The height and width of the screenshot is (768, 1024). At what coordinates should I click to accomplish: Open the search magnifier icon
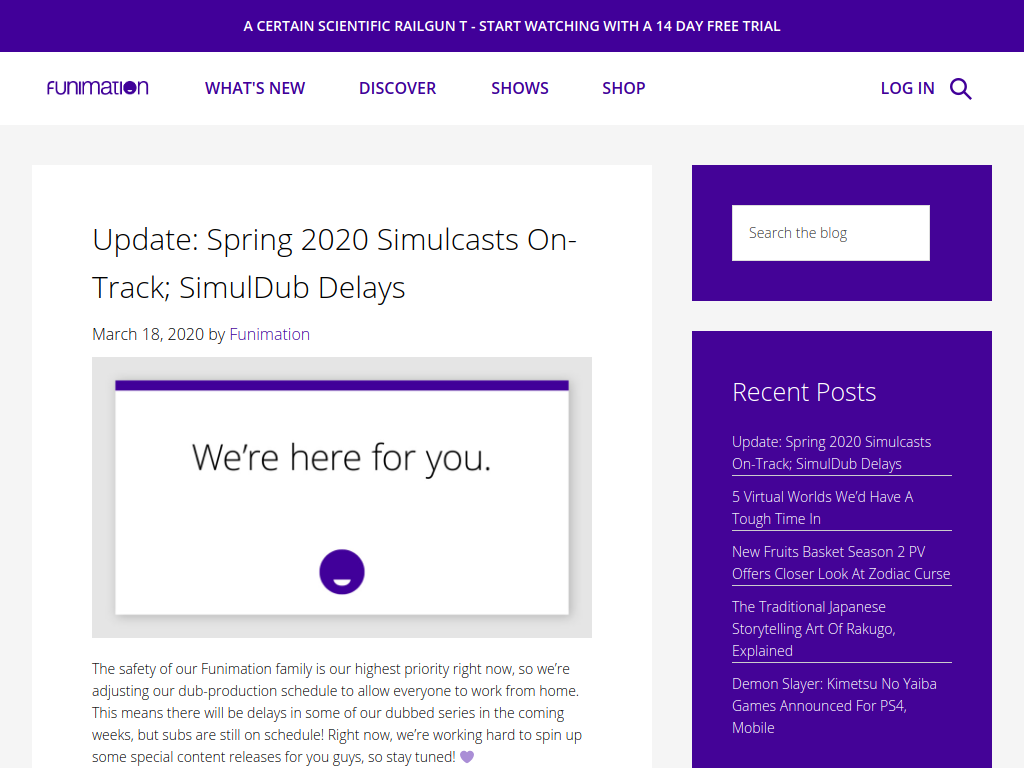pyautogui.click(x=961, y=88)
